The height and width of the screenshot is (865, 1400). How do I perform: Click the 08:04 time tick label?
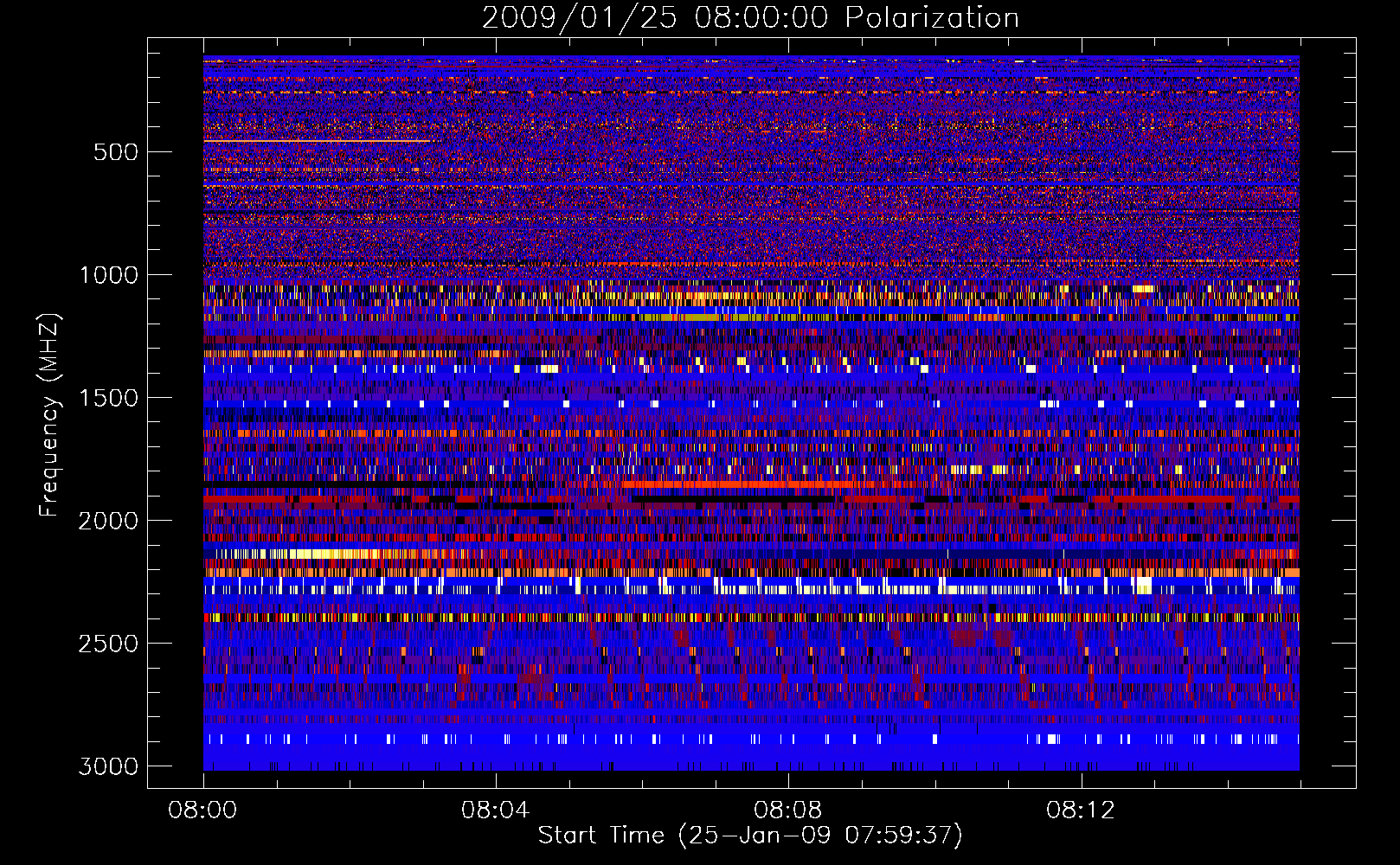495,811
